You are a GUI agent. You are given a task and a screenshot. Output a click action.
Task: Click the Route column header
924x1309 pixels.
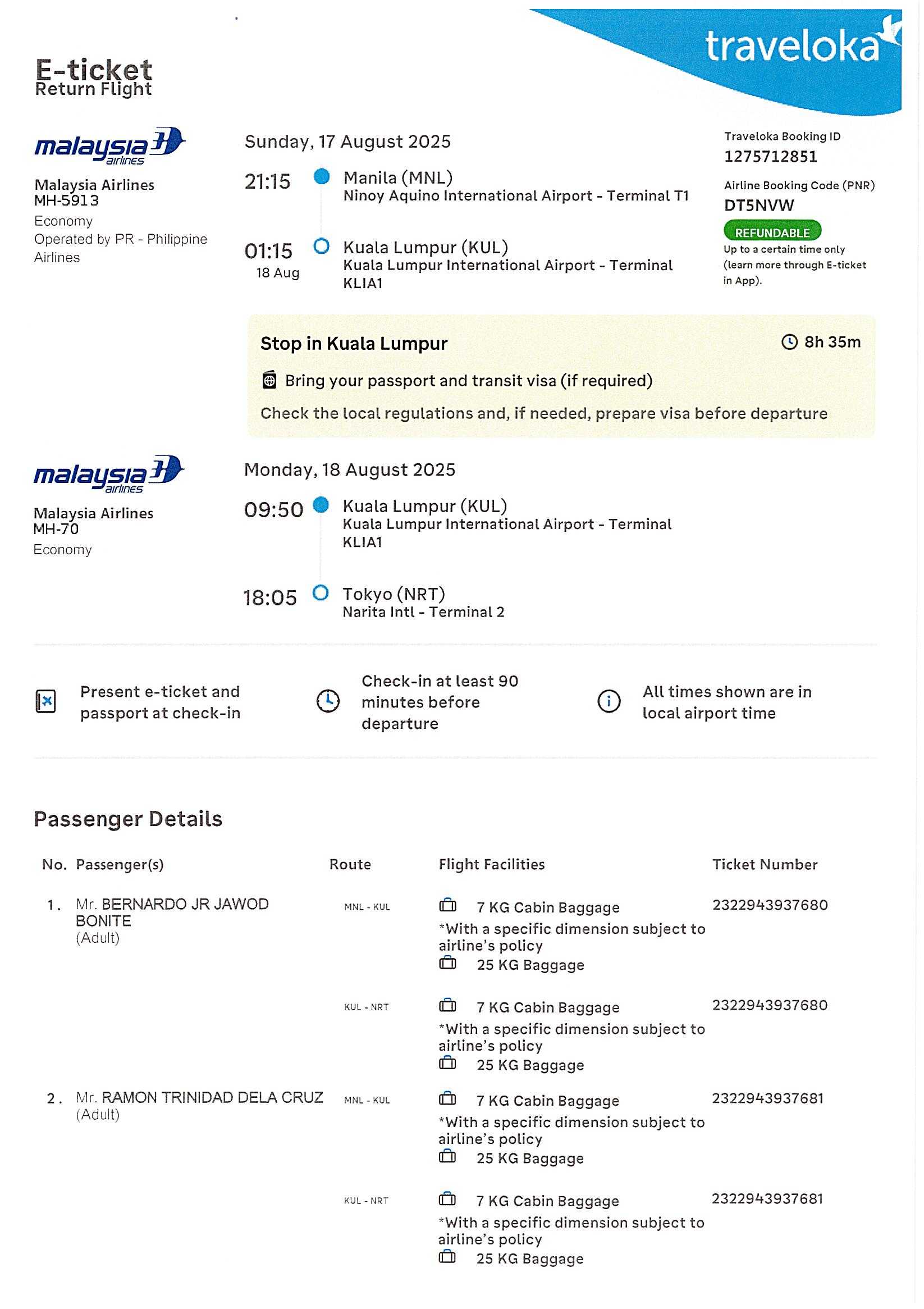pos(350,864)
